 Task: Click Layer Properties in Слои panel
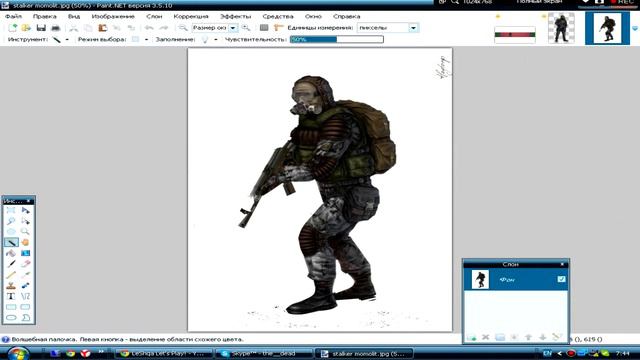coord(557,337)
